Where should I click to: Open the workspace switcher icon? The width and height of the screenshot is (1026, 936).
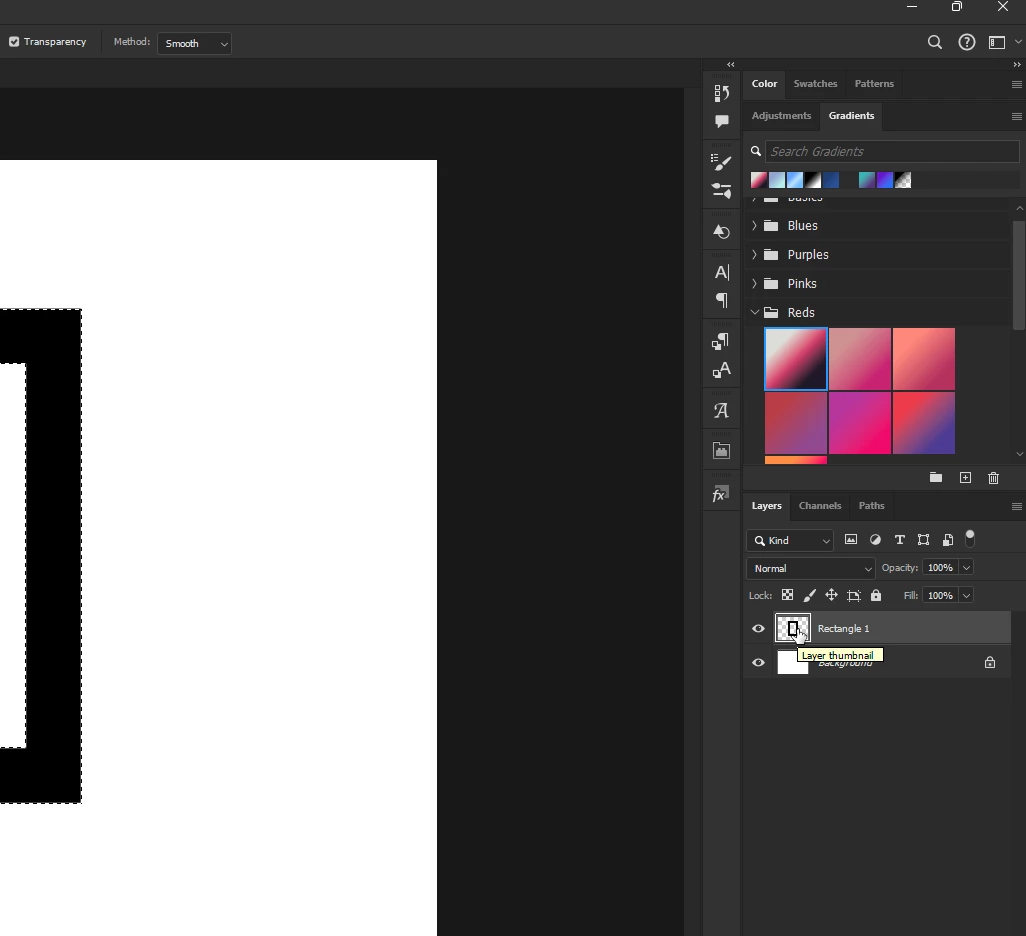pos(997,43)
